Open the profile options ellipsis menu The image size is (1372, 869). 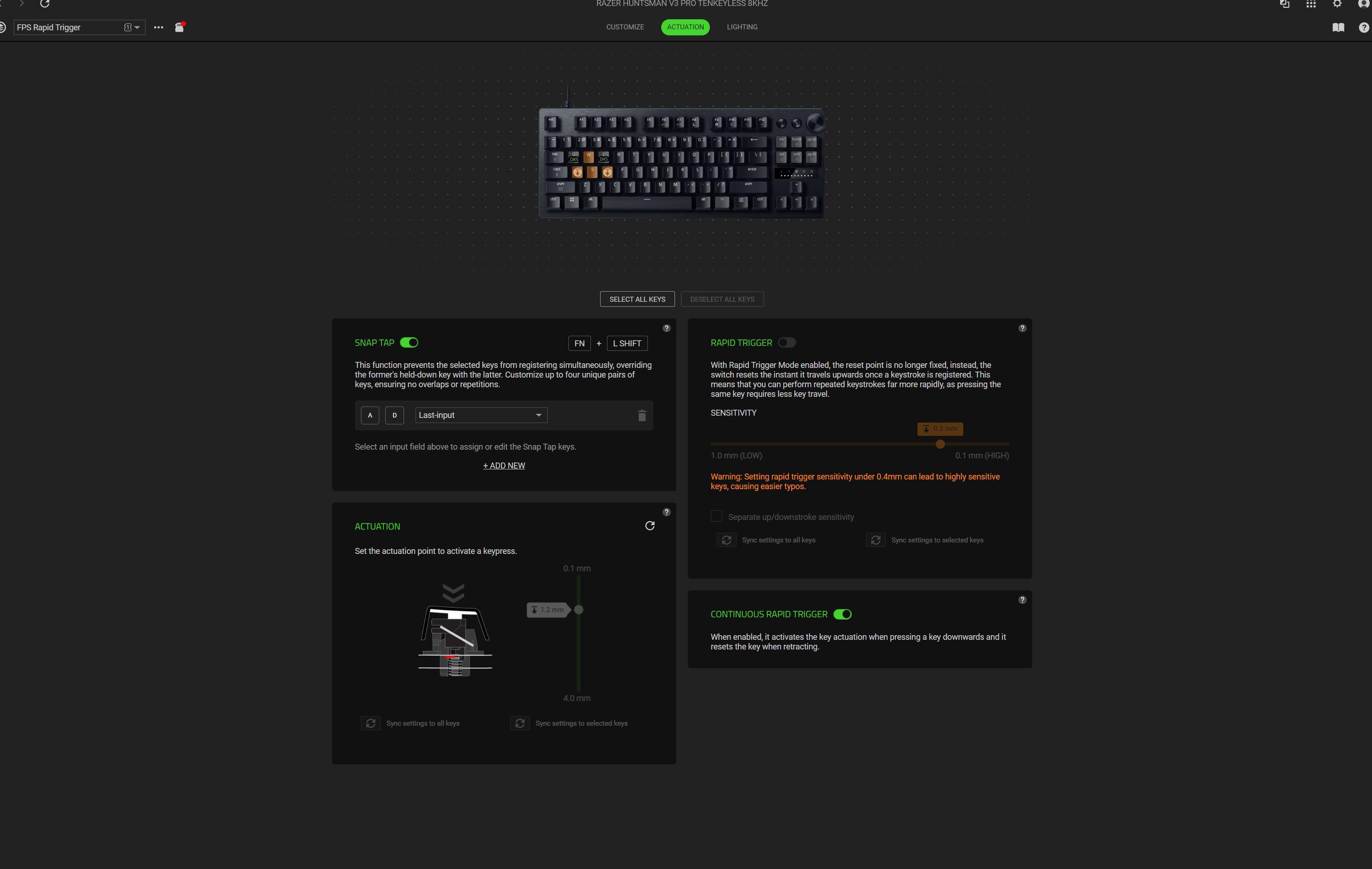[x=158, y=28]
